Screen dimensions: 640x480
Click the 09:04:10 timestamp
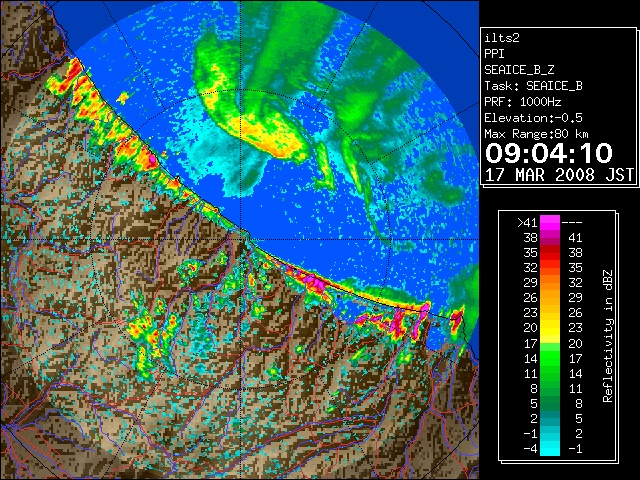click(549, 153)
